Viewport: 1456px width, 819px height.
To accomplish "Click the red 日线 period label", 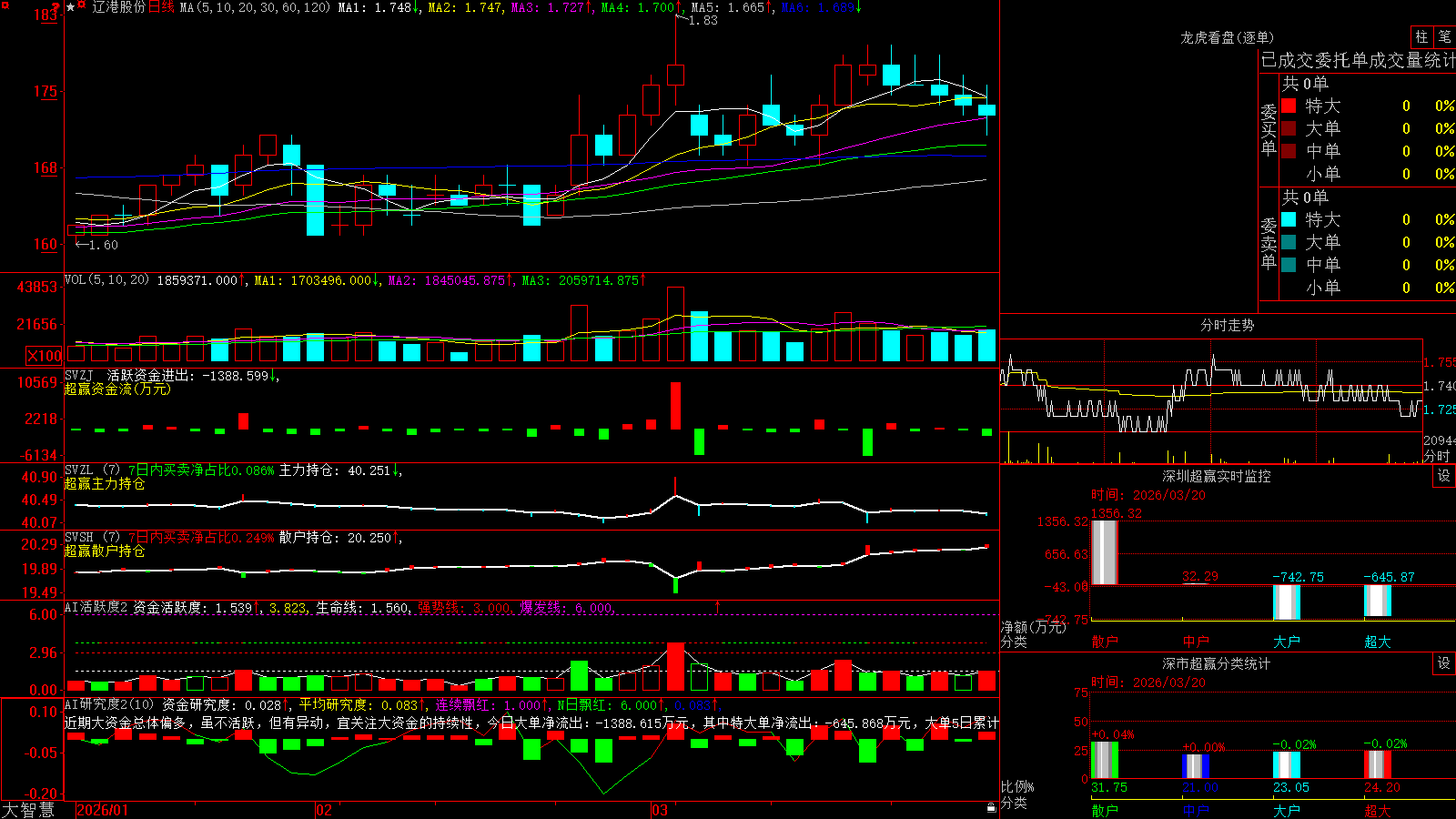I will [x=161, y=7].
